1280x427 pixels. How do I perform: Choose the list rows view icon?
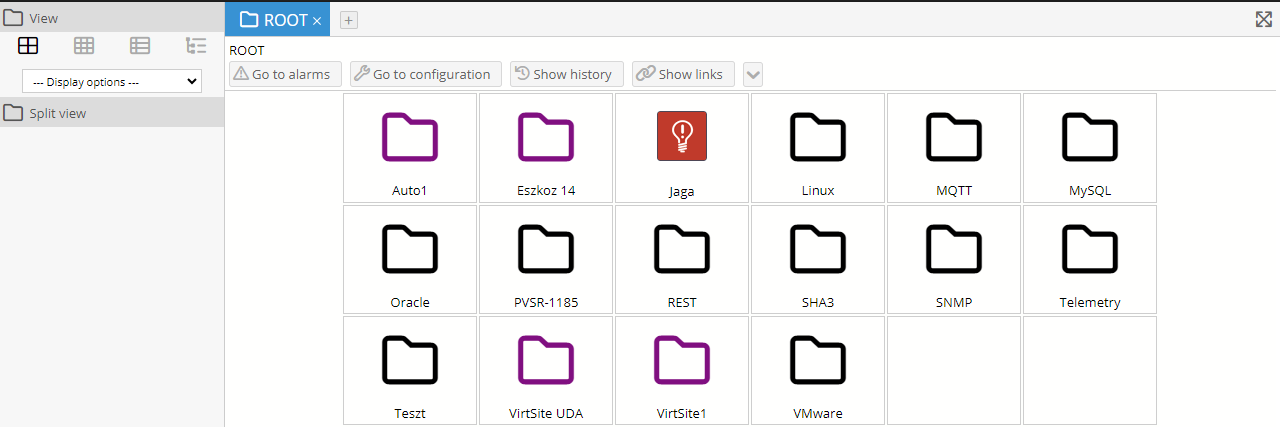(140, 45)
